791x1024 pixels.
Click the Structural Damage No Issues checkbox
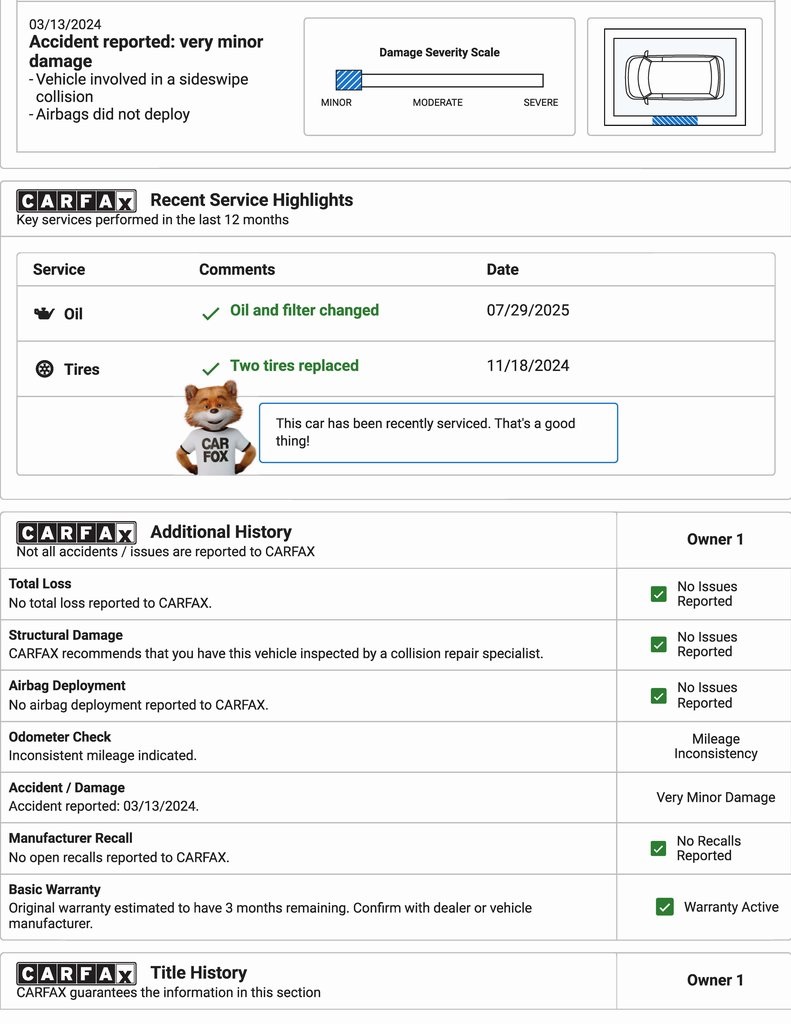click(658, 644)
